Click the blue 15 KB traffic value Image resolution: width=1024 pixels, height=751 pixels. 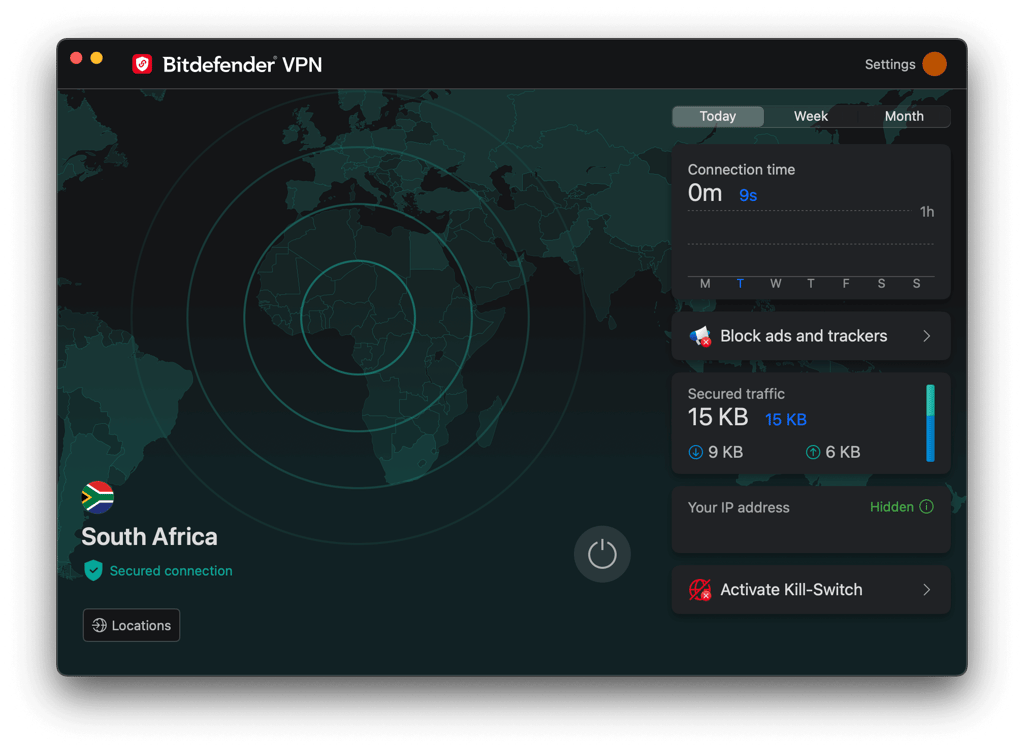pos(786,419)
